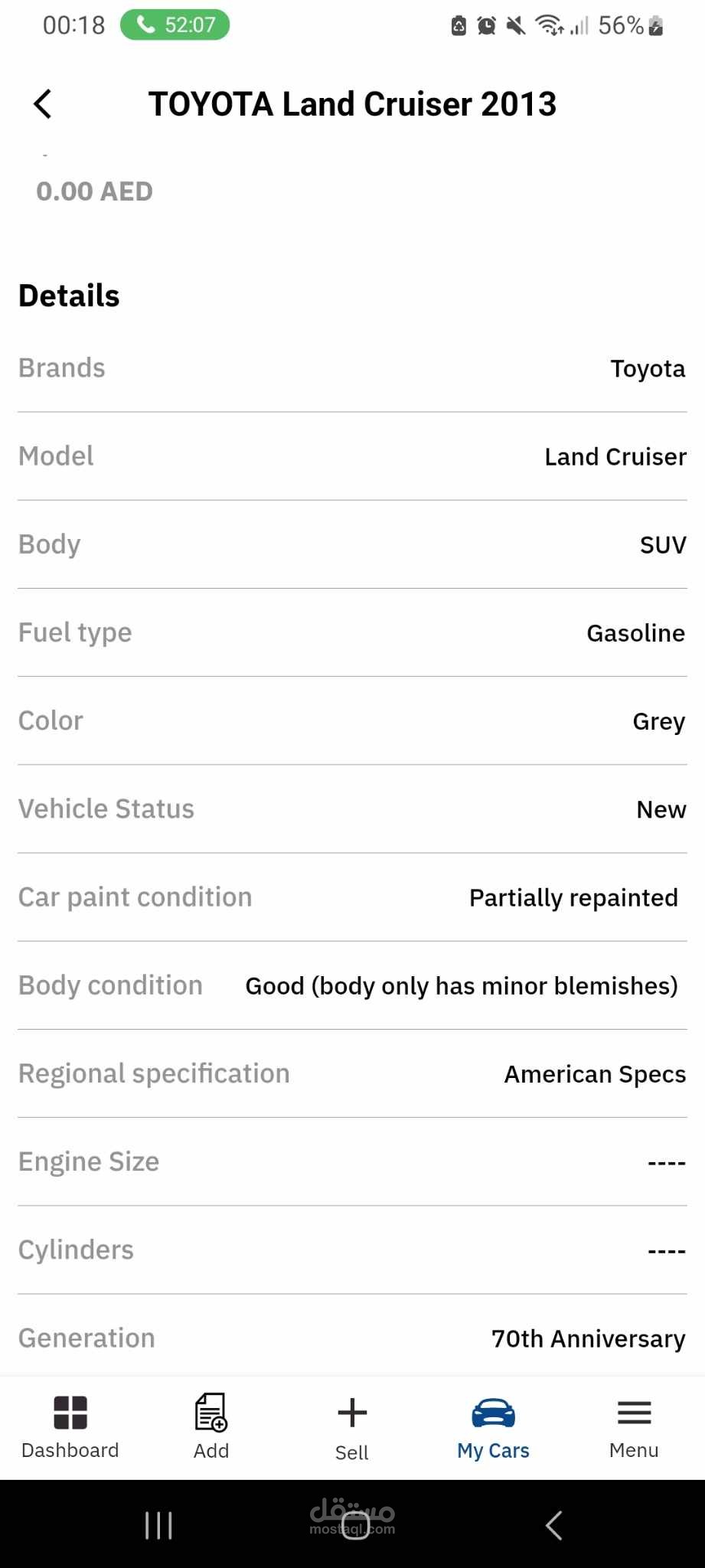Viewport: 705px width, 1568px height.
Task: Tap the American Specs regional specification
Action: pos(595,1074)
